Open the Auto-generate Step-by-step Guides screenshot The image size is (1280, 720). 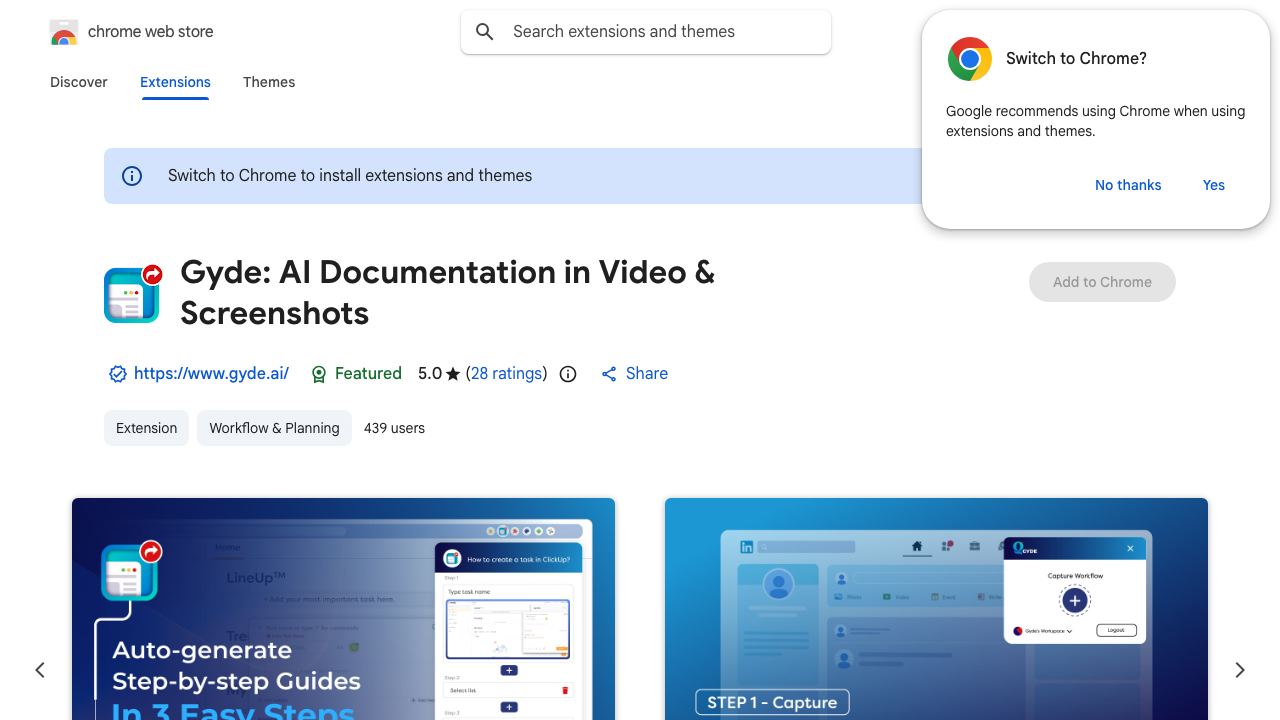343,609
